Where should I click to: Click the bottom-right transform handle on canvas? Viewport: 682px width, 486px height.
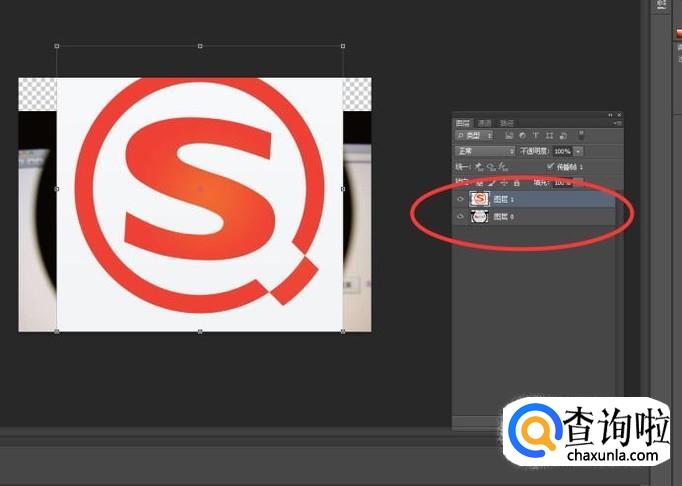pos(343,332)
